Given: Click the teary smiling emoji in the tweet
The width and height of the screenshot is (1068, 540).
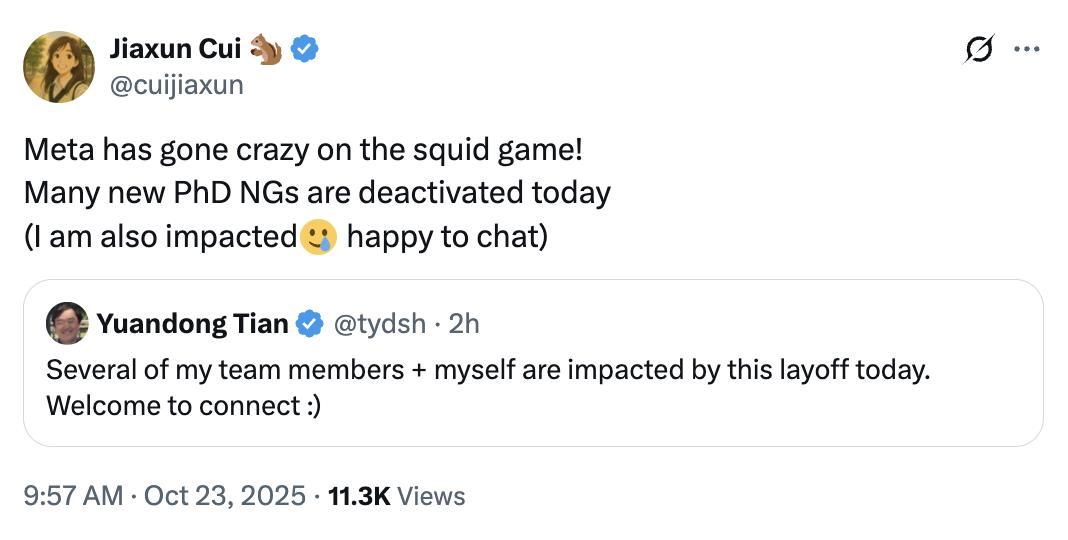Looking at the screenshot, I should pos(316,237).
